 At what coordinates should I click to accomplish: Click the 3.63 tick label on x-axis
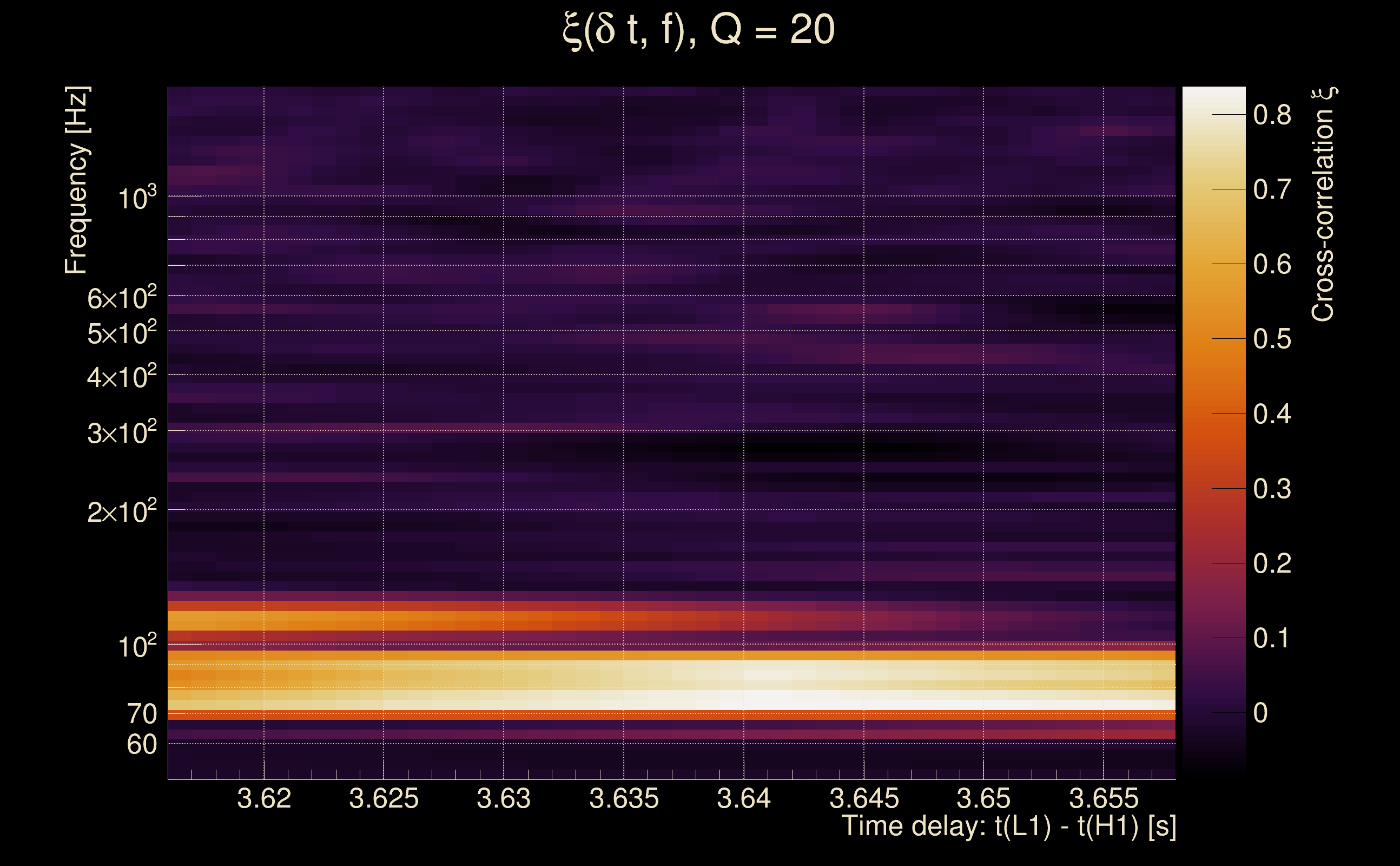point(504,798)
